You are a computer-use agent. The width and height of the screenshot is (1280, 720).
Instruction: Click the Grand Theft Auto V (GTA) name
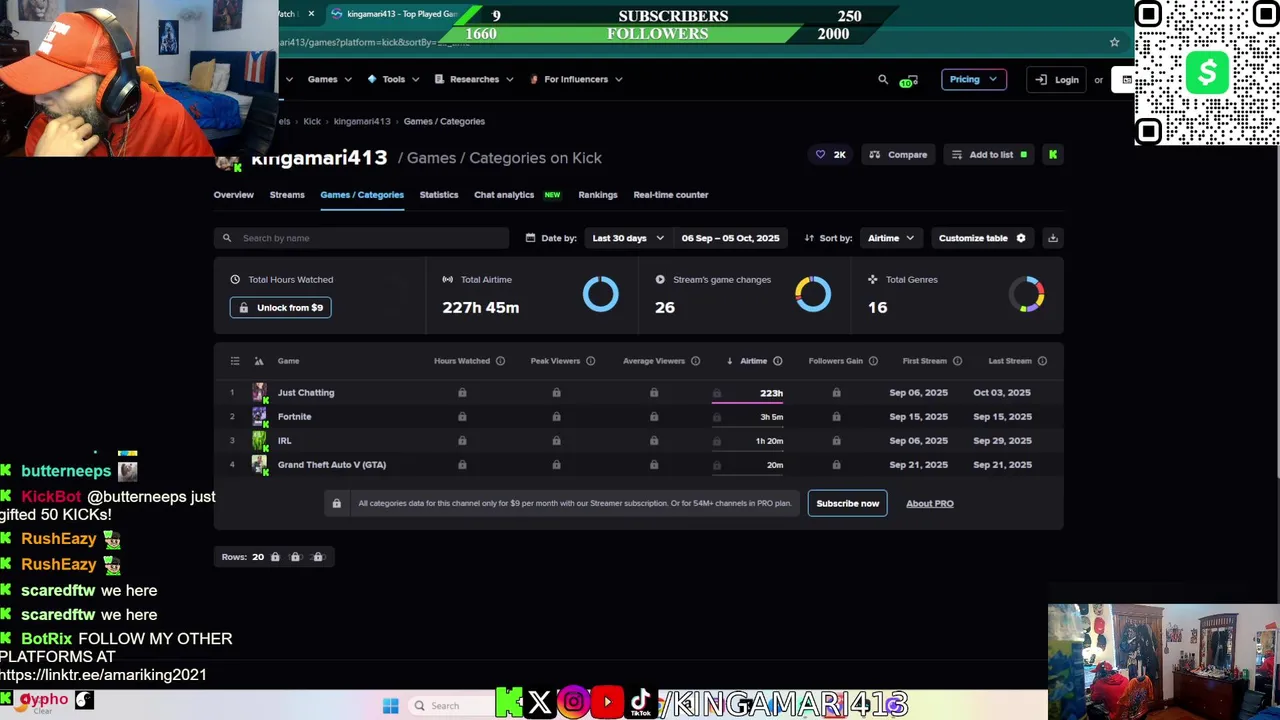pos(332,465)
